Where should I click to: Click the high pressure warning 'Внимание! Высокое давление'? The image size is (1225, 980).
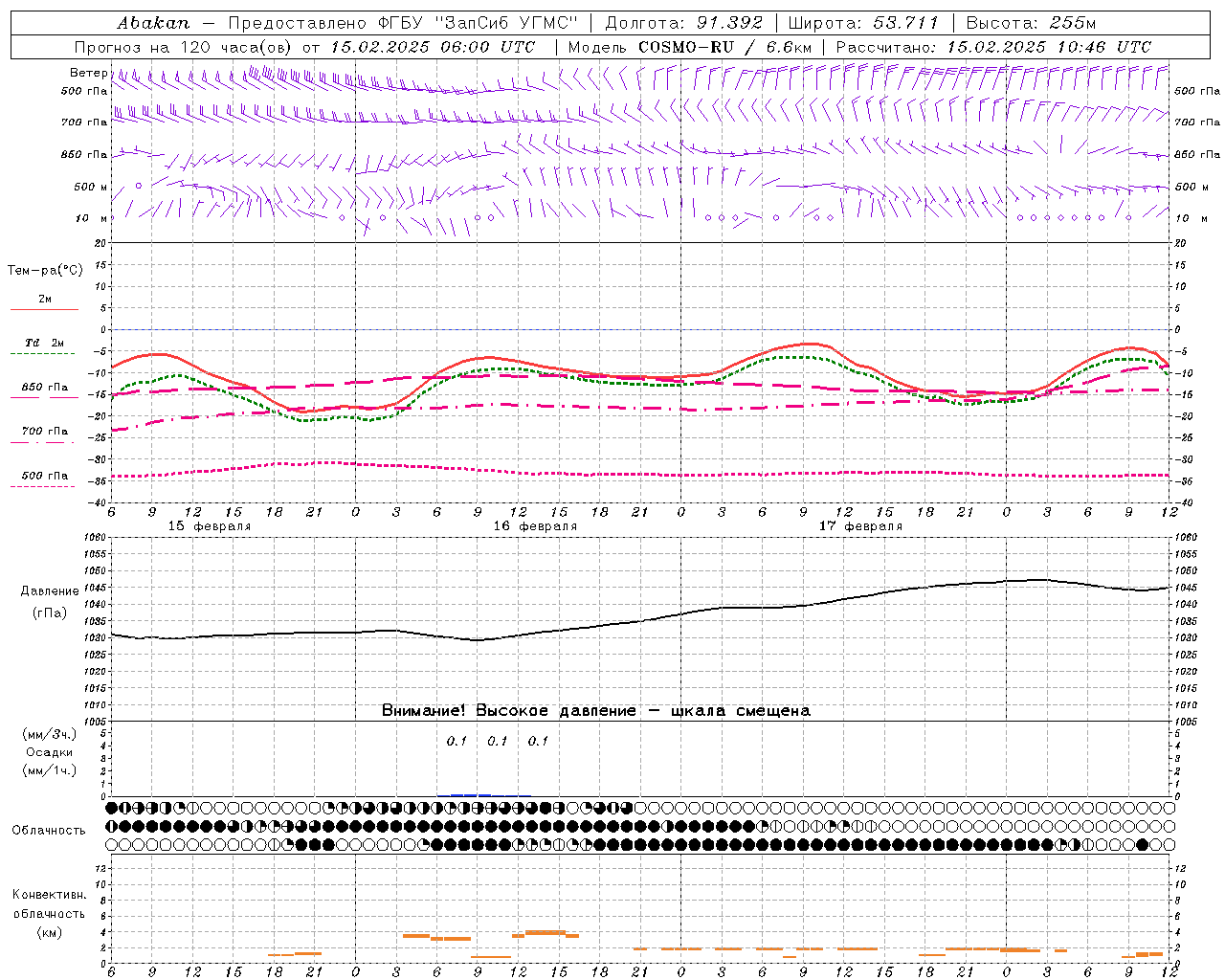508,711
